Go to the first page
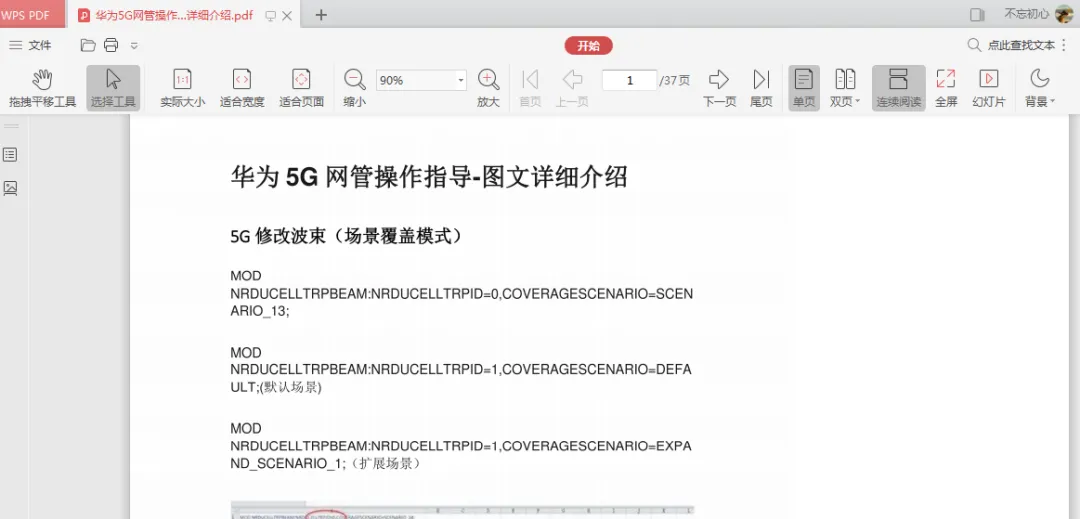 [x=530, y=88]
